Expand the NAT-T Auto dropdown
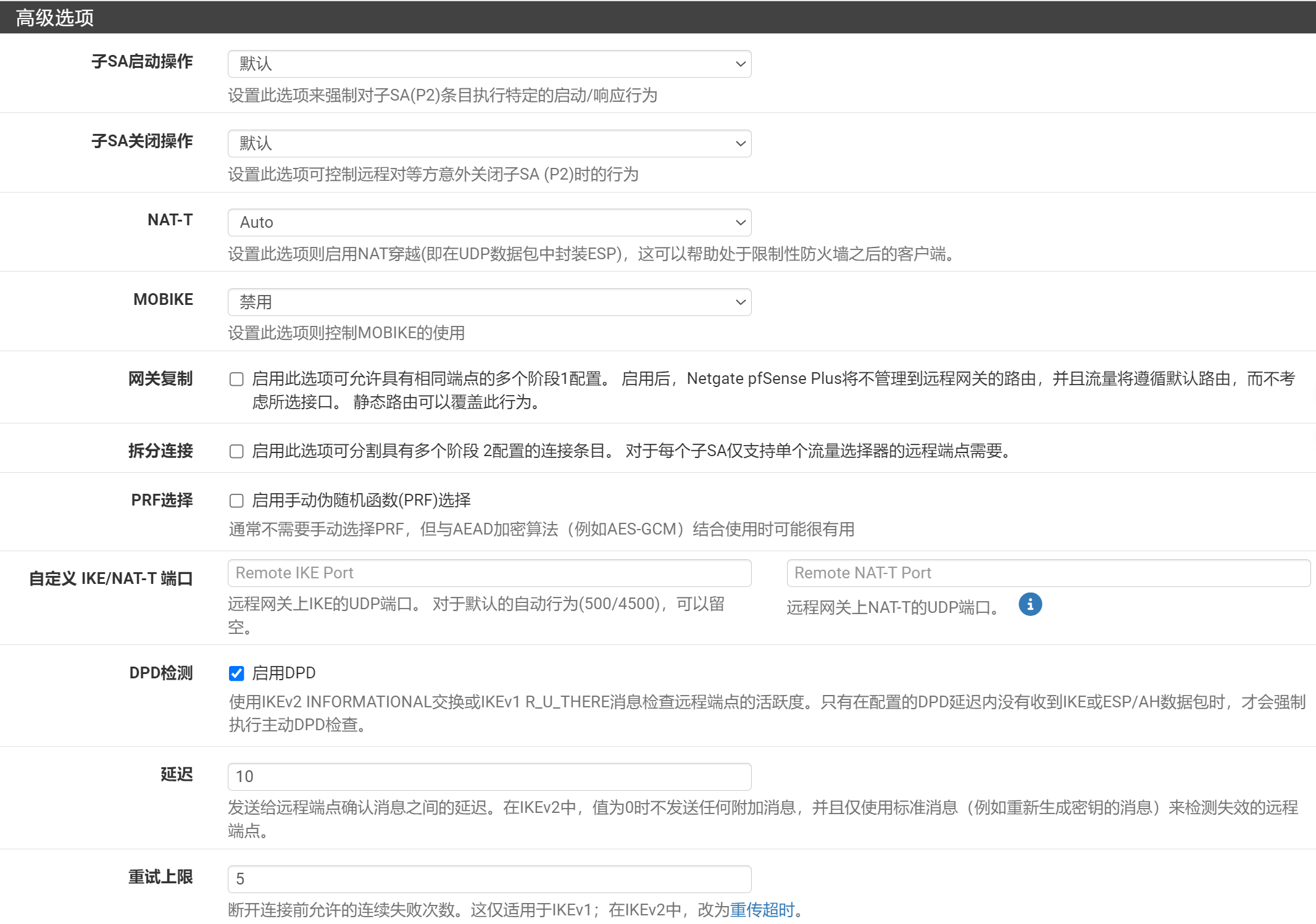This screenshot has height=924, width=1316. click(x=489, y=223)
